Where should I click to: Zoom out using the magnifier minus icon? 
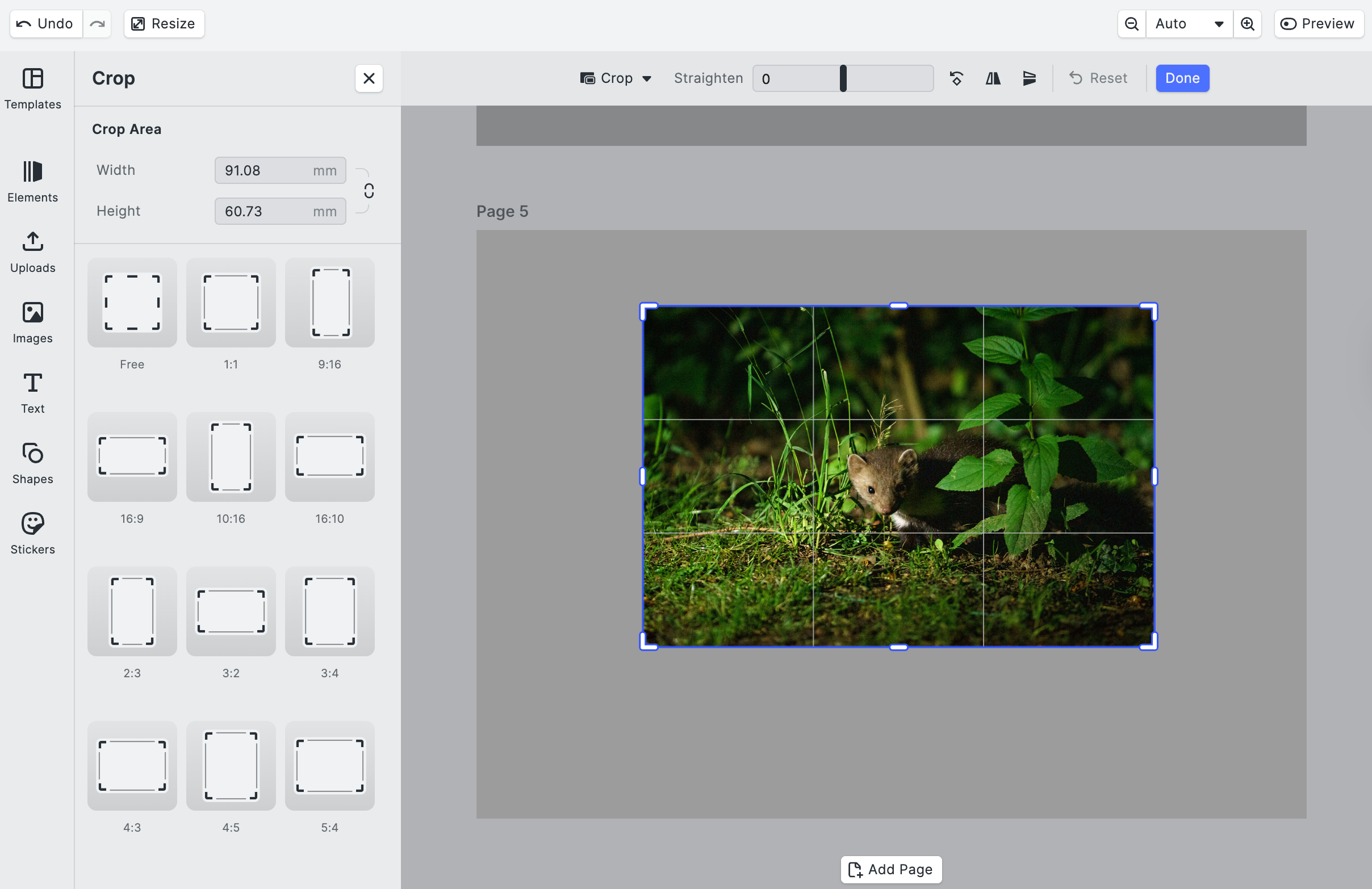coord(1132,24)
